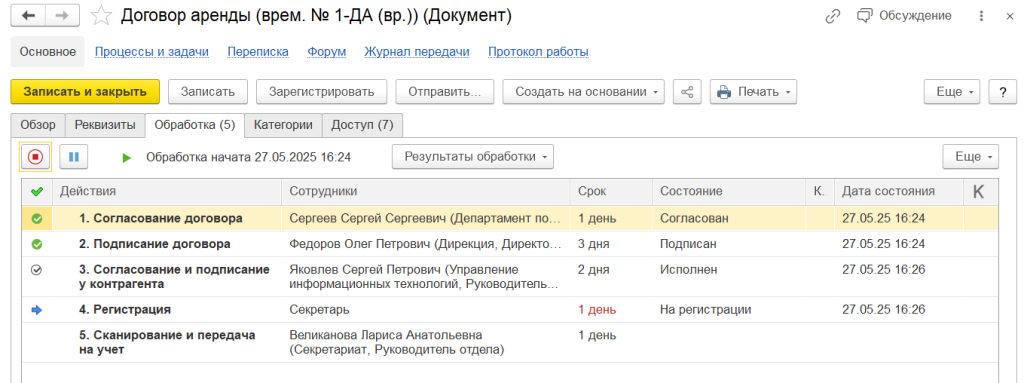The height and width of the screenshot is (383, 1024).
Task: Open Переписка link
Action: (x=258, y=52)
